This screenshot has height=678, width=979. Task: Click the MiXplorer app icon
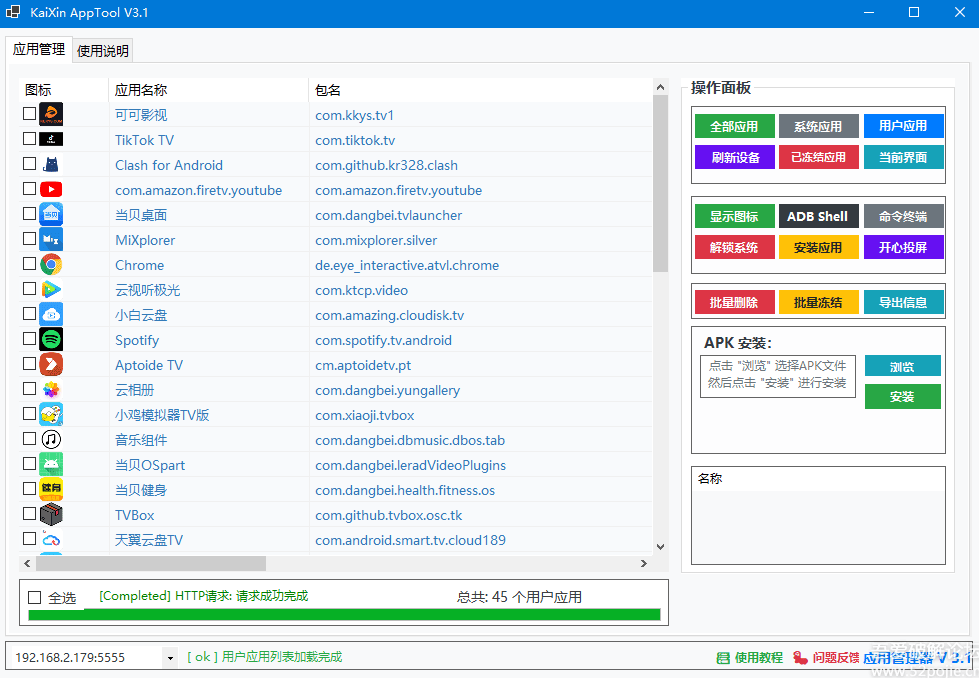tap(51, 239)
